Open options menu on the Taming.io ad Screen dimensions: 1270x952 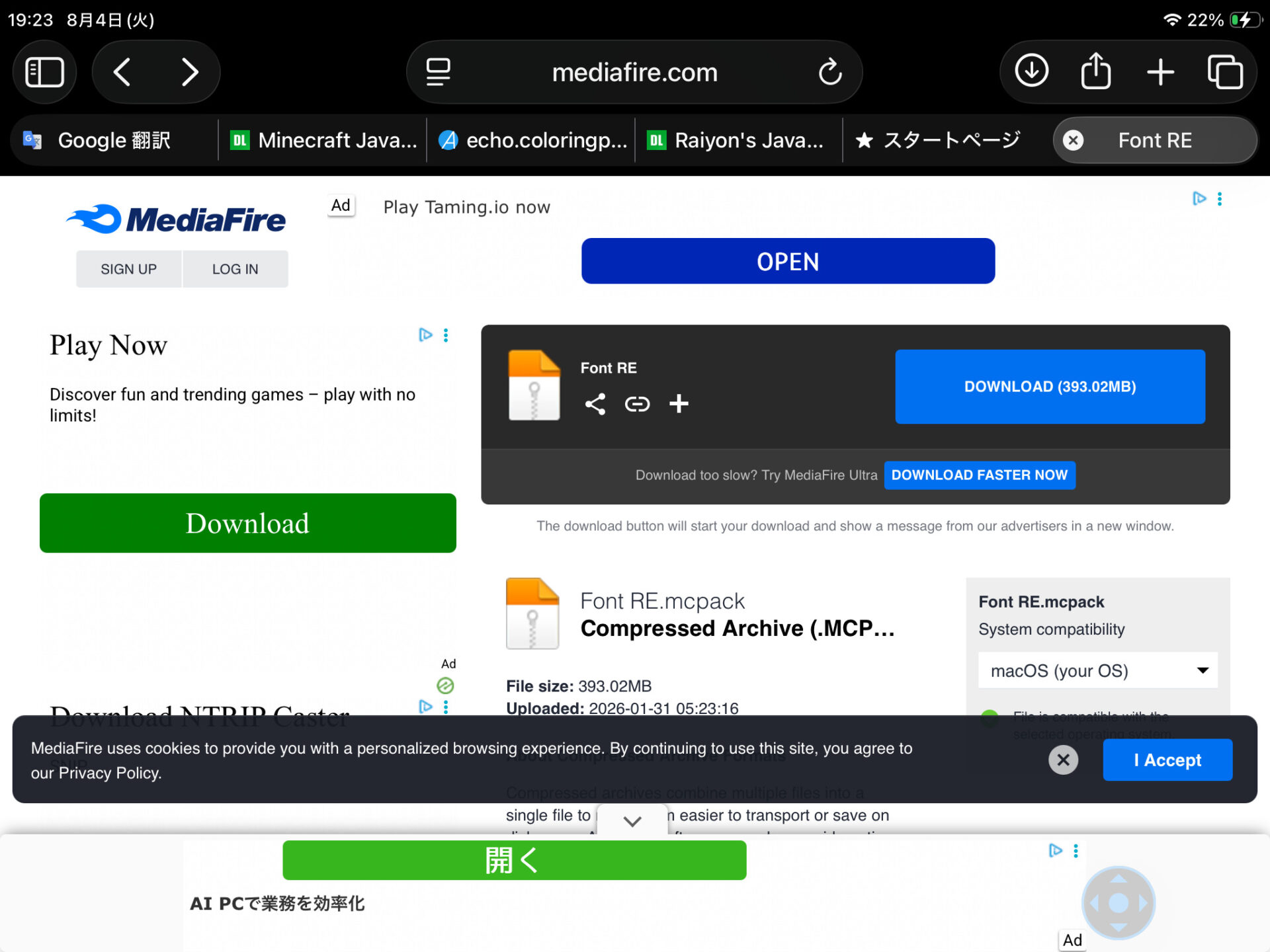click(1220, 198)
